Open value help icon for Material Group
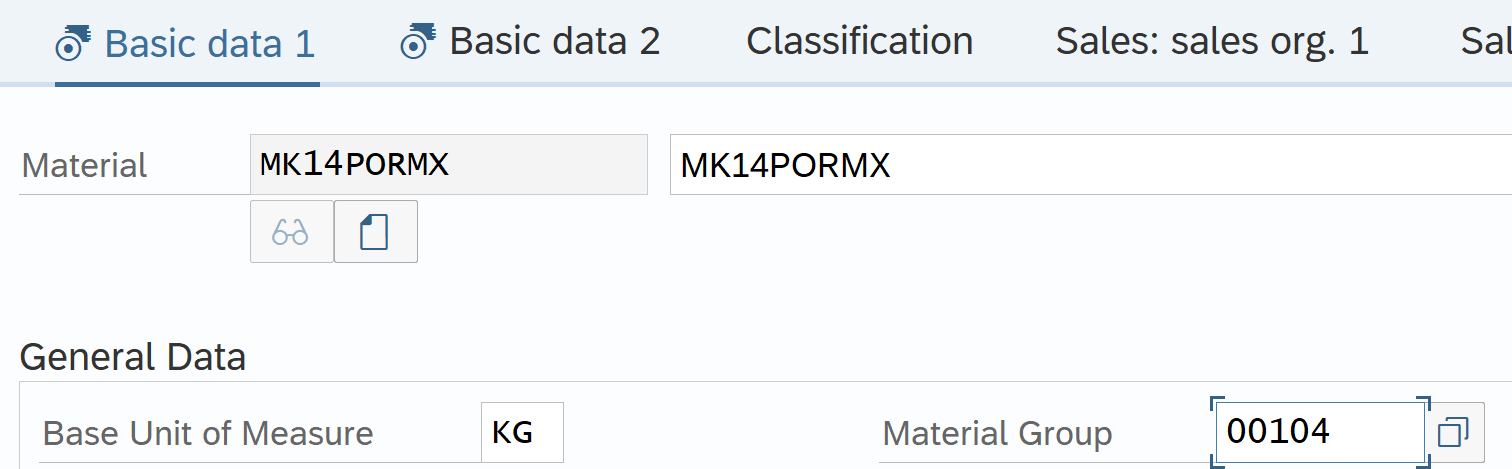This screenshot has height=469, width=1512. click(x=1452, y=433)
